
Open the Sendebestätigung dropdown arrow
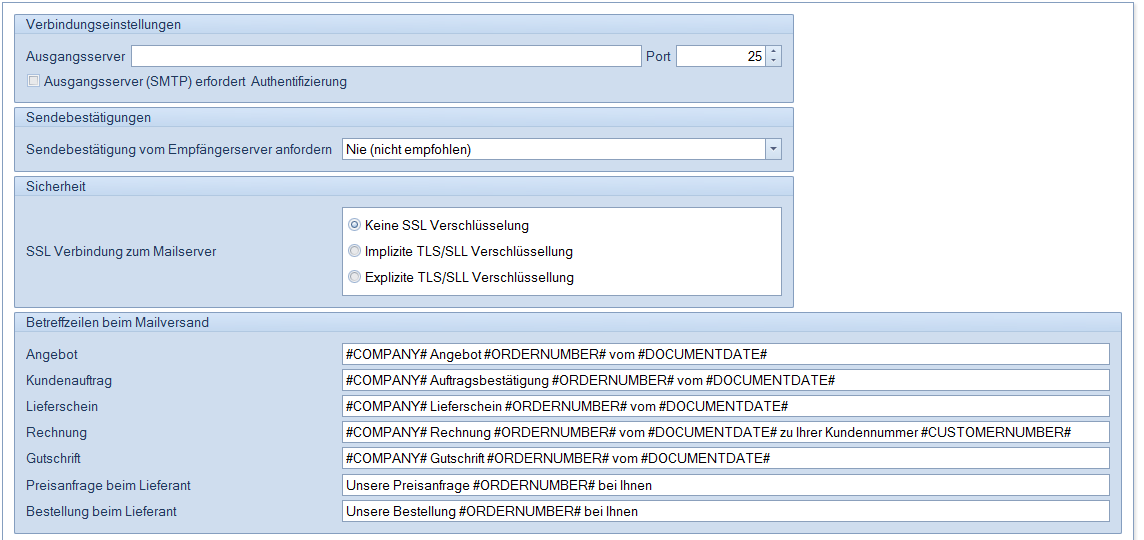coord(773,149)
